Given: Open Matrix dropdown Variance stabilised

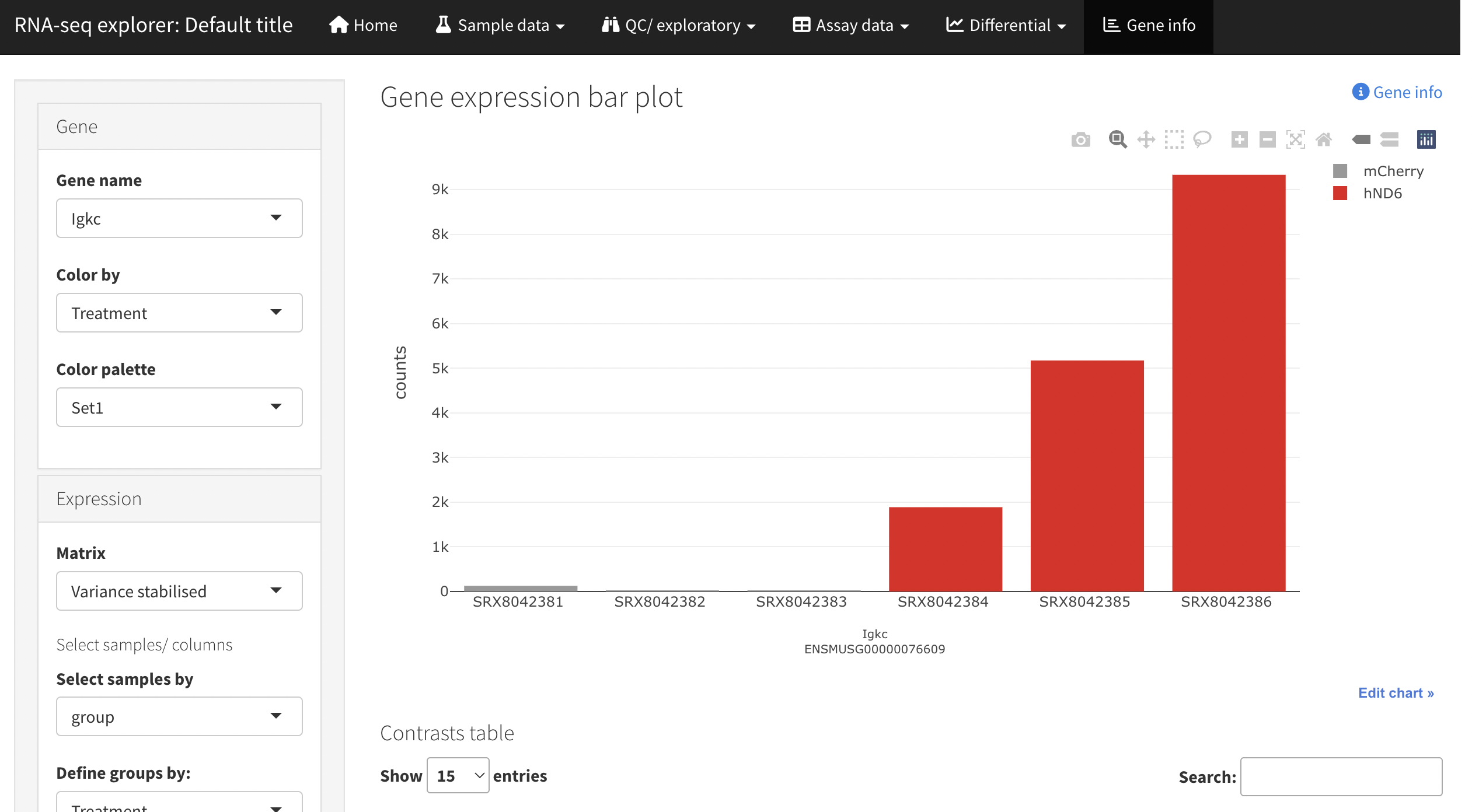Looking at the screenshot, I should (179, 591).
